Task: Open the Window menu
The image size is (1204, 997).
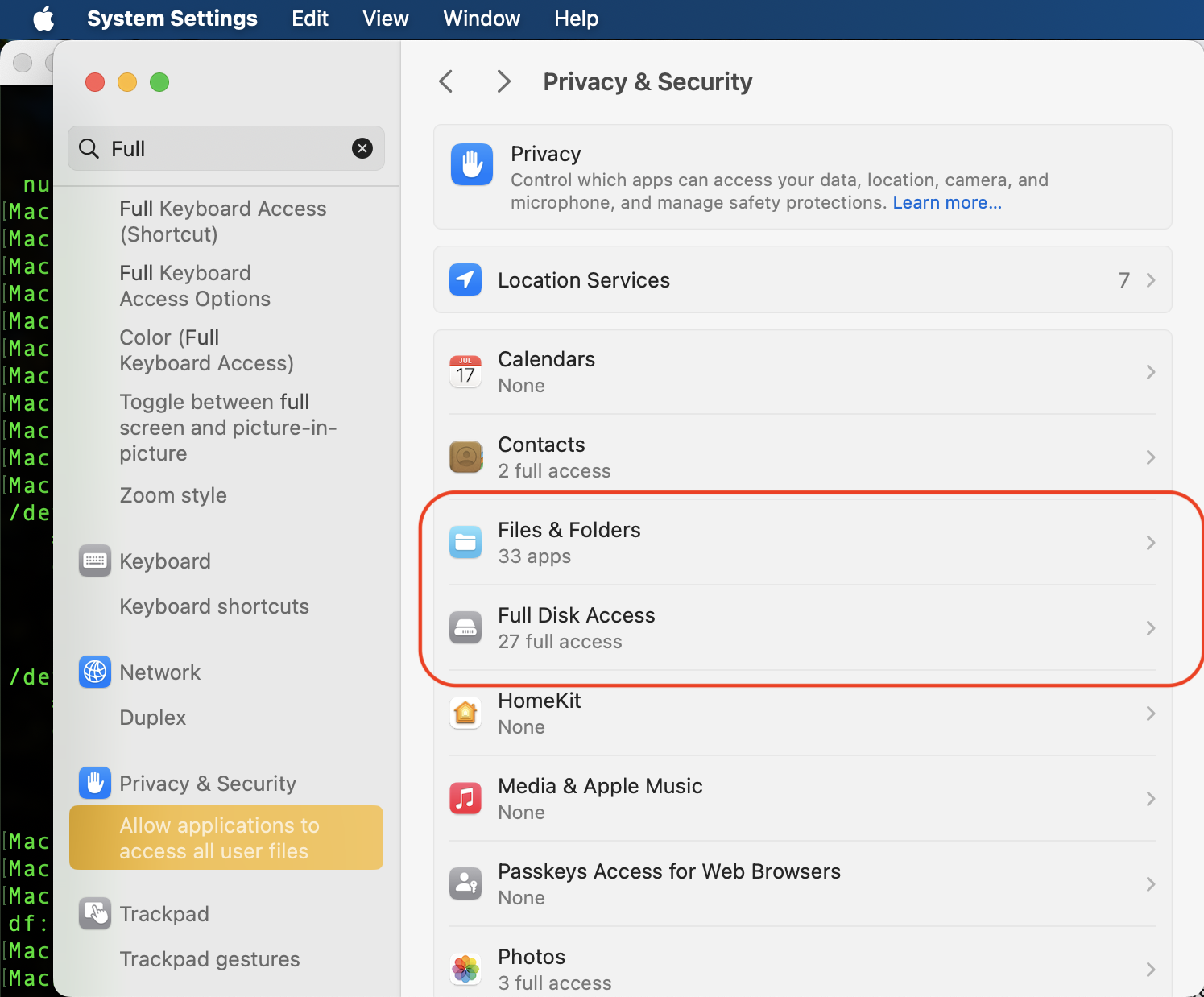Action: (x=482, y=19)
